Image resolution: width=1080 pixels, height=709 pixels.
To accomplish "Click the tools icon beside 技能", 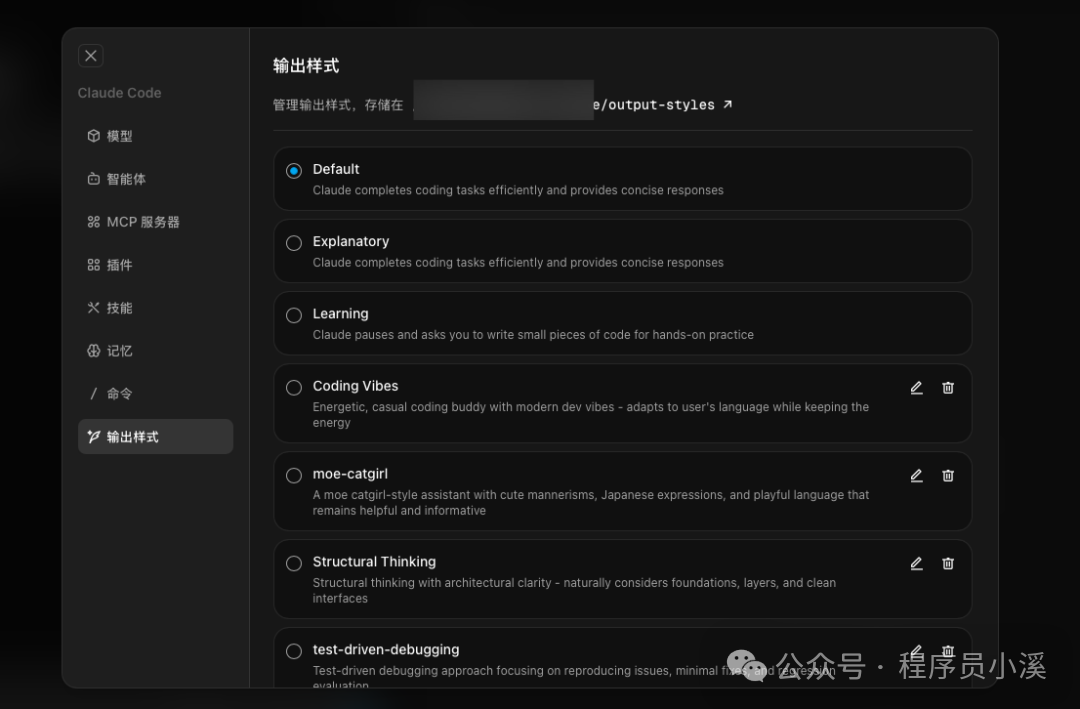I will (x=94, y=308).
